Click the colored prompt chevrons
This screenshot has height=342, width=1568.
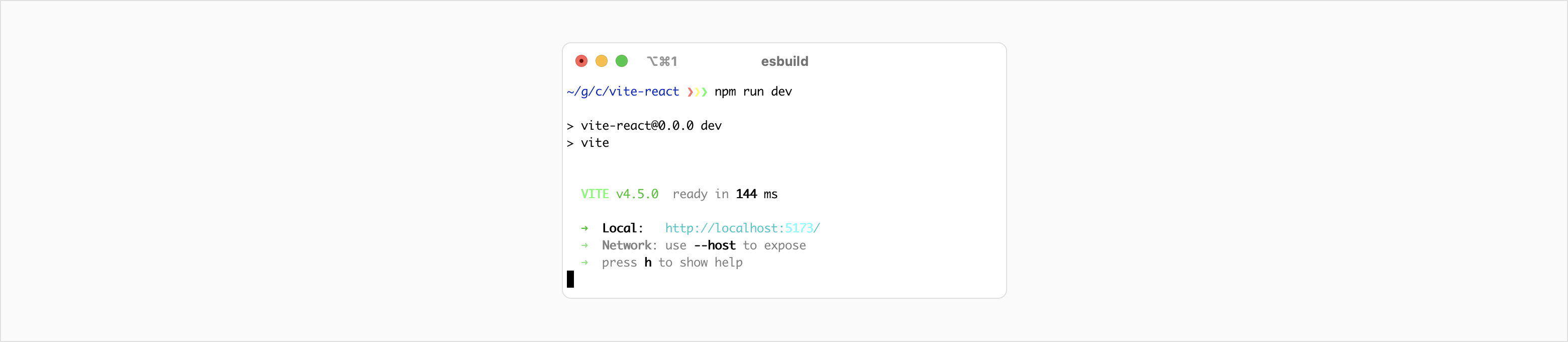point(697,92)
